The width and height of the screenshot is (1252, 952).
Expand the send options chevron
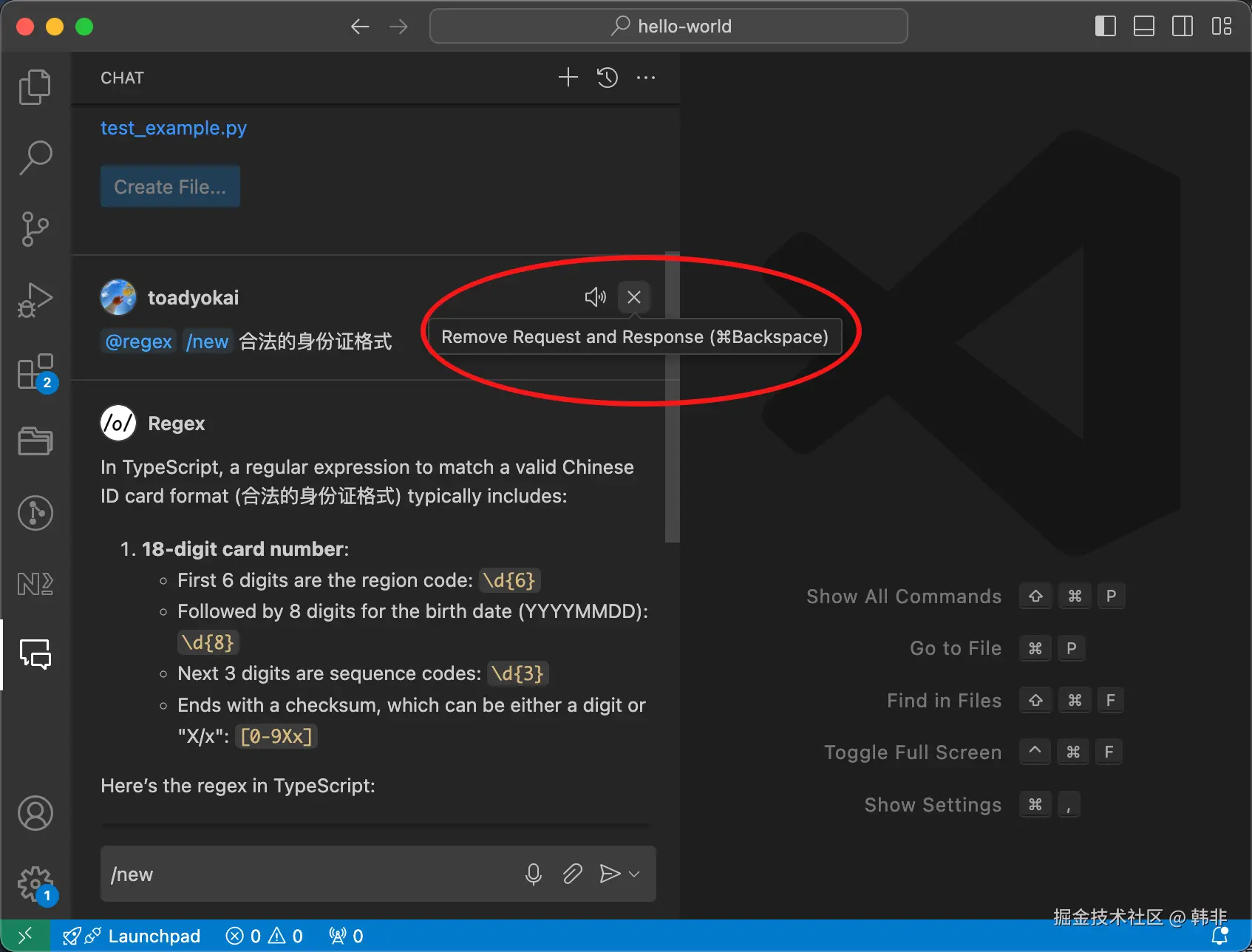(634, 874)
